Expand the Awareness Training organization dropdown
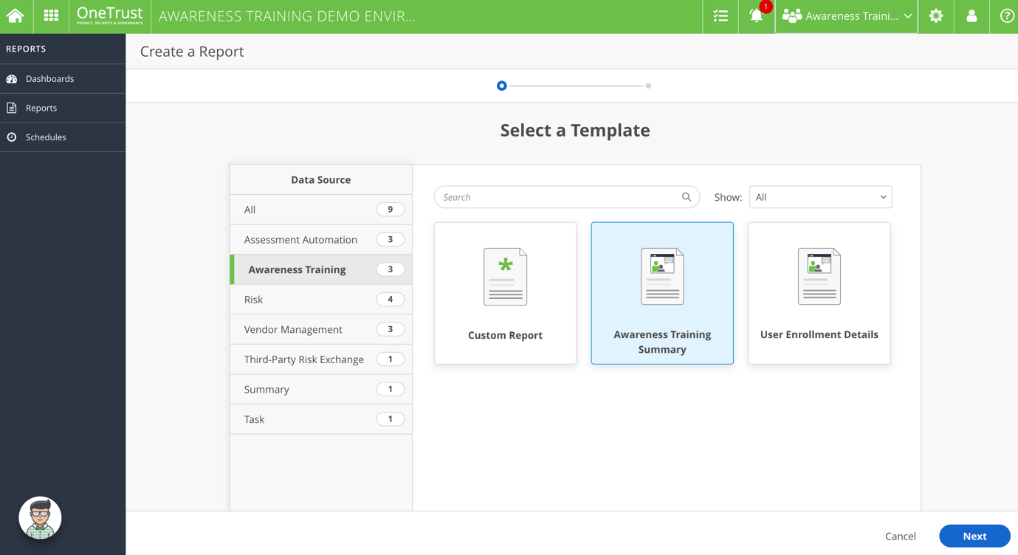This screenshot has width=1018, height=555. tap(847, 16)
